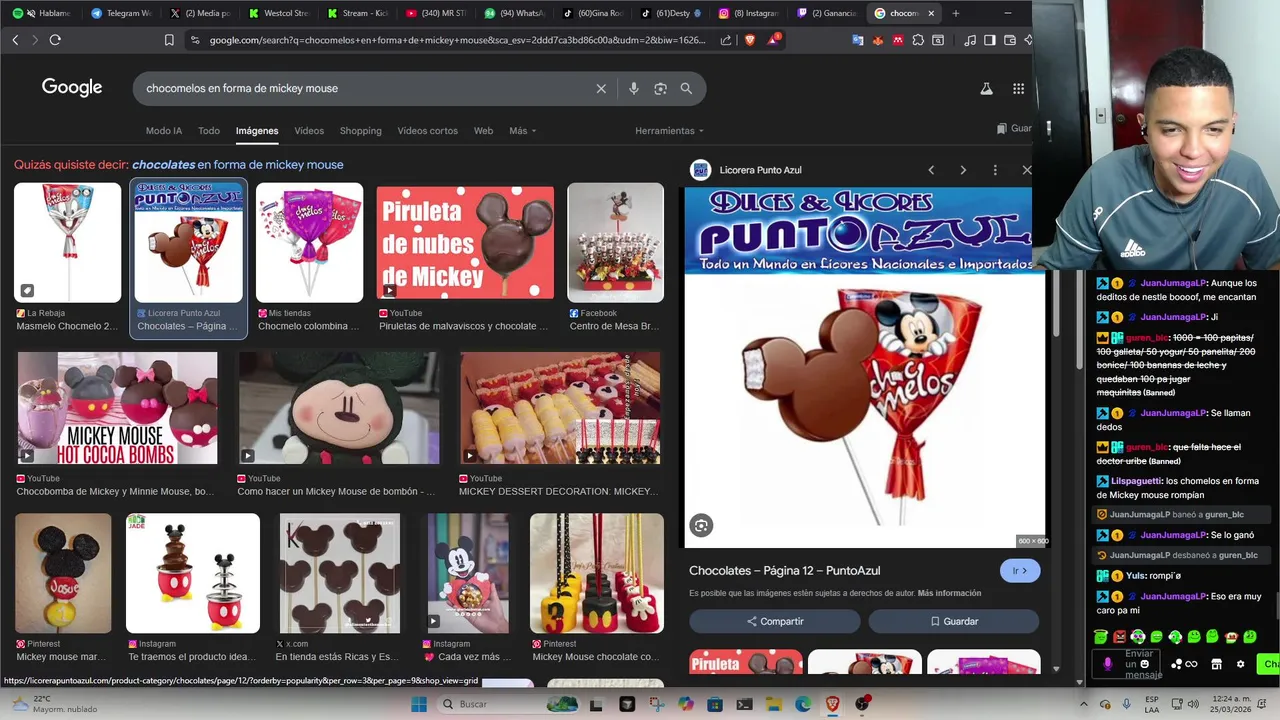The image size is (1280, 720).
Task: Open the La Rebaja Masmelo Chocmelo thumbnail
Action: pyautogui.click(x=67, y=242)
